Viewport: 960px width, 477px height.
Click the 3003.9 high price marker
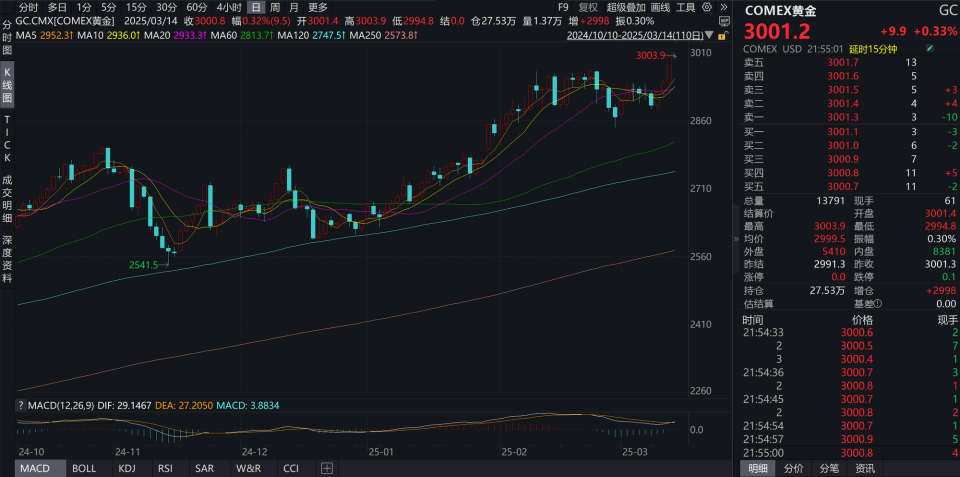[x=650, y=56]
